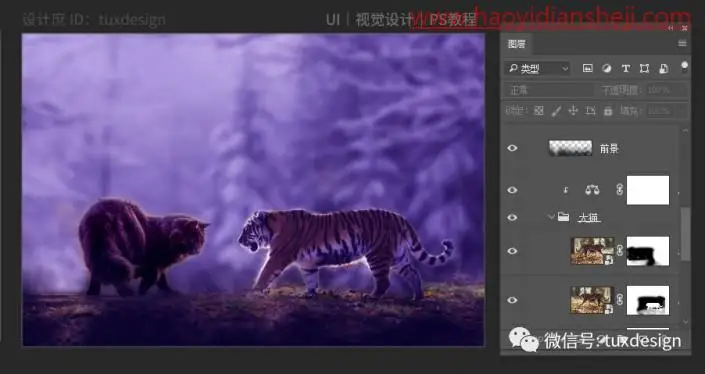Switch to the 图层 panel tab
The image size is (705, 374).
[x=517, y=44]
